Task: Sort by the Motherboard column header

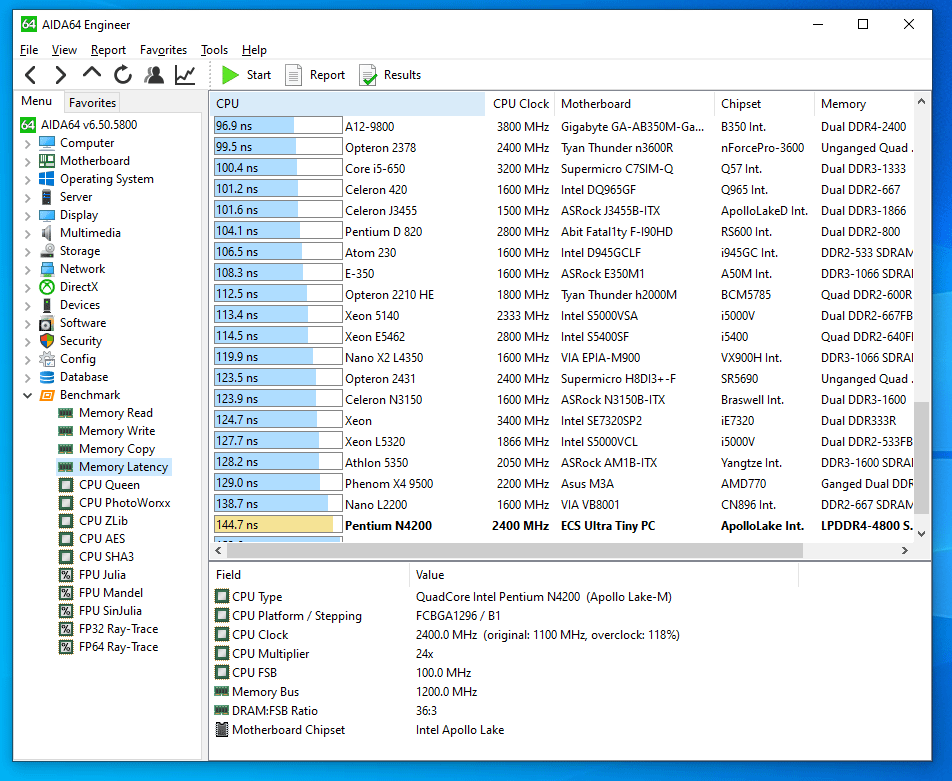Action: [634, 104]
